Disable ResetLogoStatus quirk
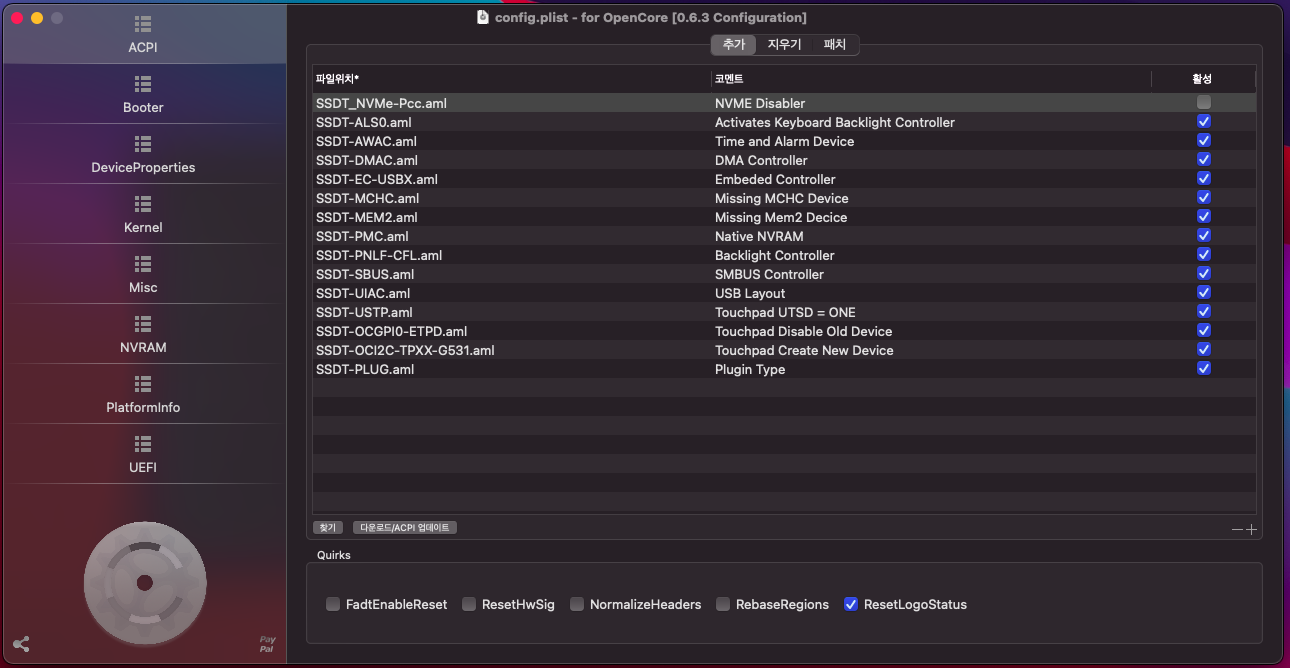Screen dimensions: 1290x668 tap(851, 604)
